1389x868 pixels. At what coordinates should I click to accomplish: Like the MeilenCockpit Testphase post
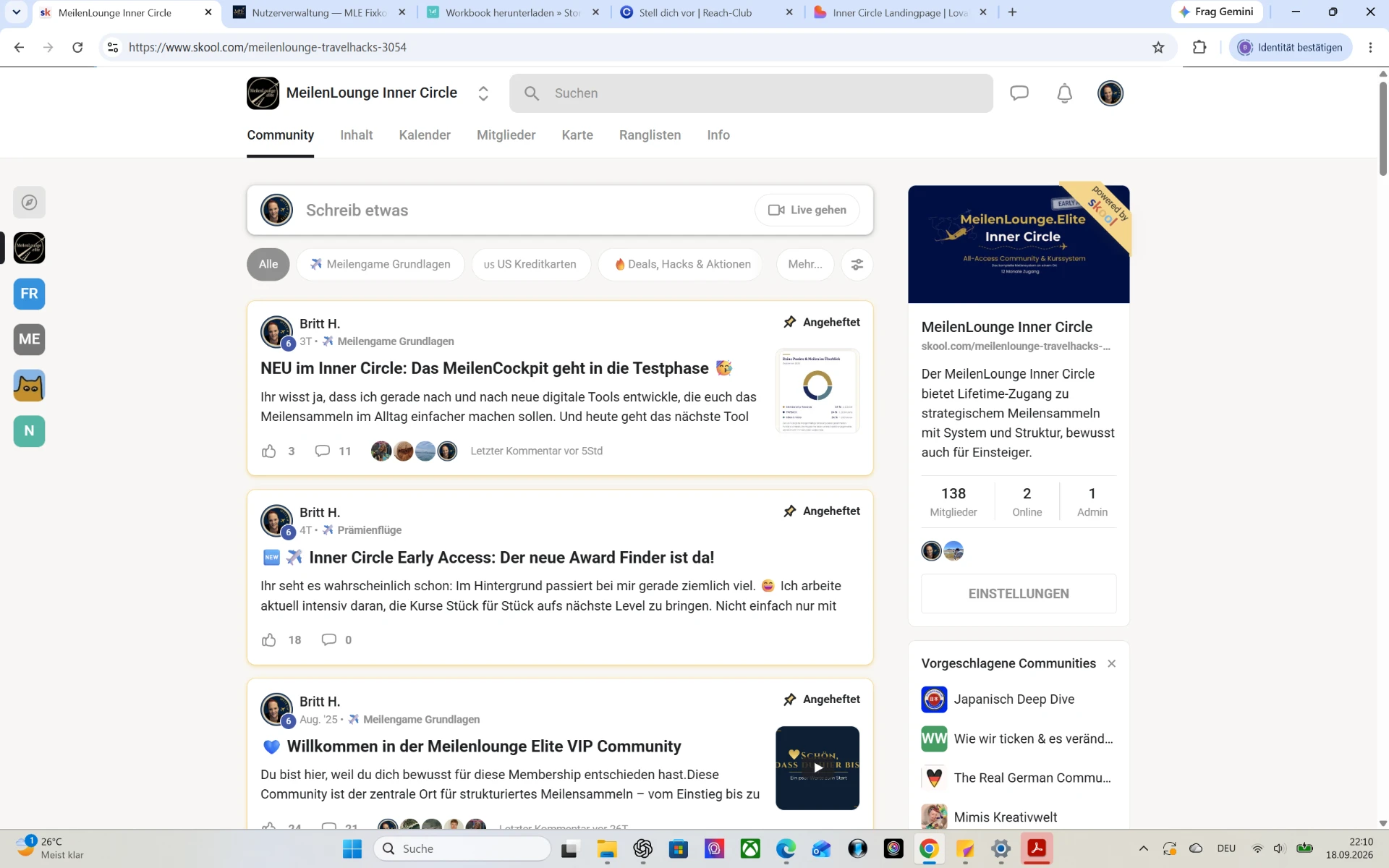point(269,451)
